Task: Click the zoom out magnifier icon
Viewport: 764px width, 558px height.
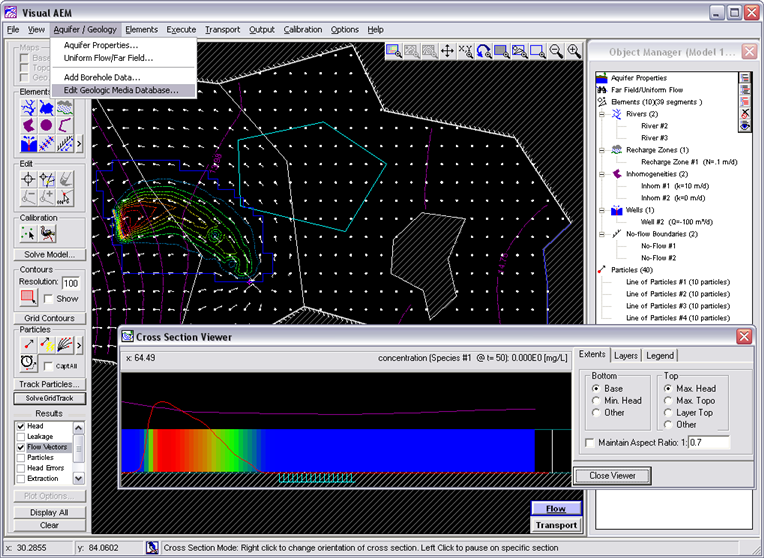Action: 556,51
